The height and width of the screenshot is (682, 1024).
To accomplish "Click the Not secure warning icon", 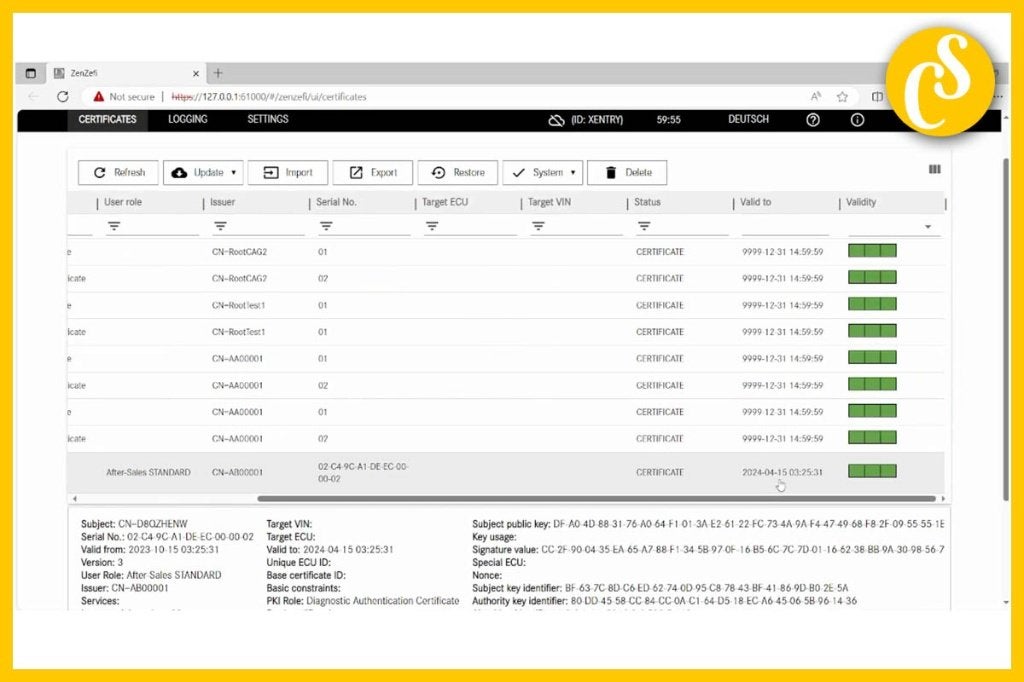I will (x=99, y=97).
